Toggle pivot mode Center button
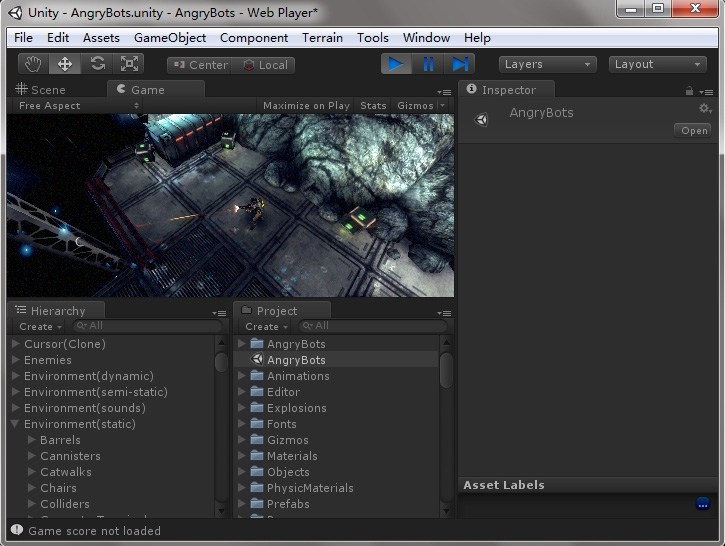 (x=201, y=65)
